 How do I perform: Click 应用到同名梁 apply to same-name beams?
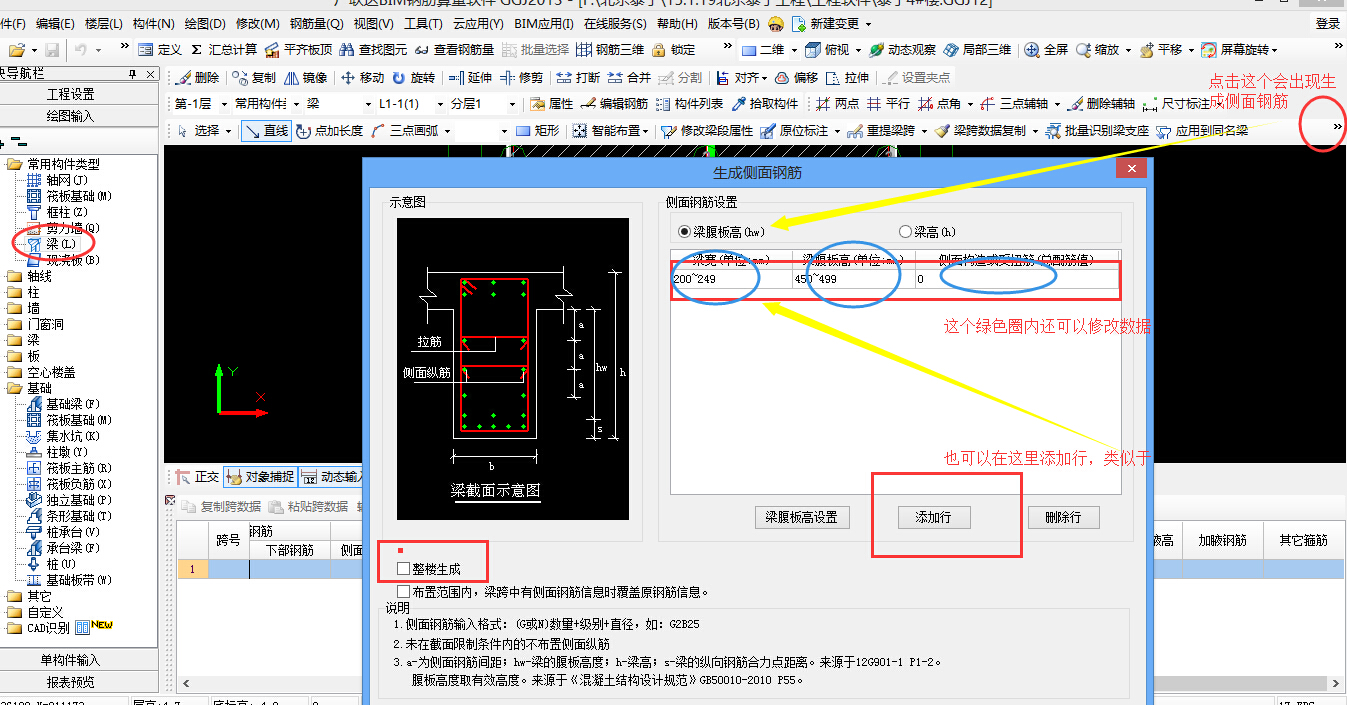pyautogui.click(x=1202, y=130)
